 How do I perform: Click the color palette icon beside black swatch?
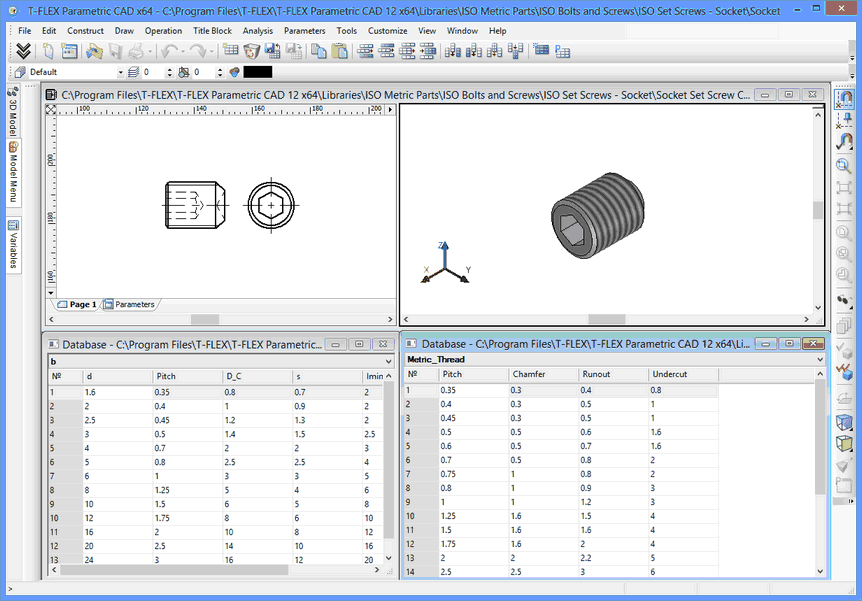(235, 72)
